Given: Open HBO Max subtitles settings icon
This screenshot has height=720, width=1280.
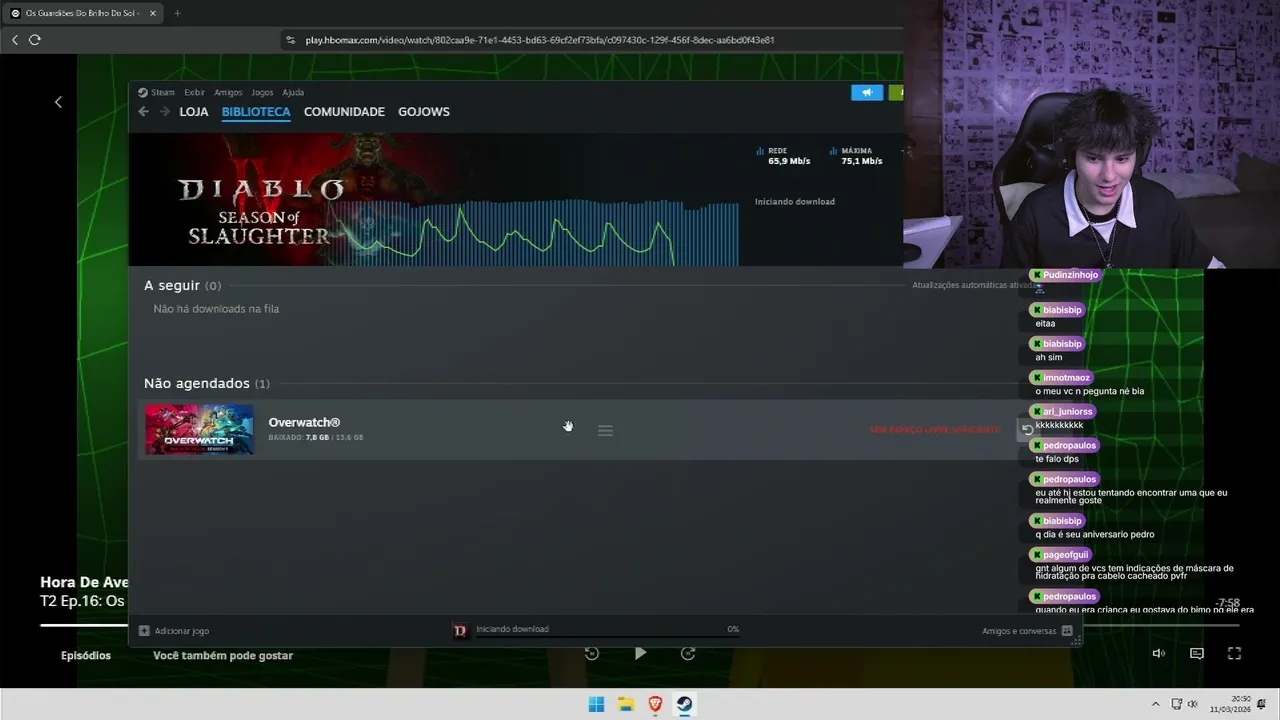Looking at the screenshot, I should (1197, 653).
